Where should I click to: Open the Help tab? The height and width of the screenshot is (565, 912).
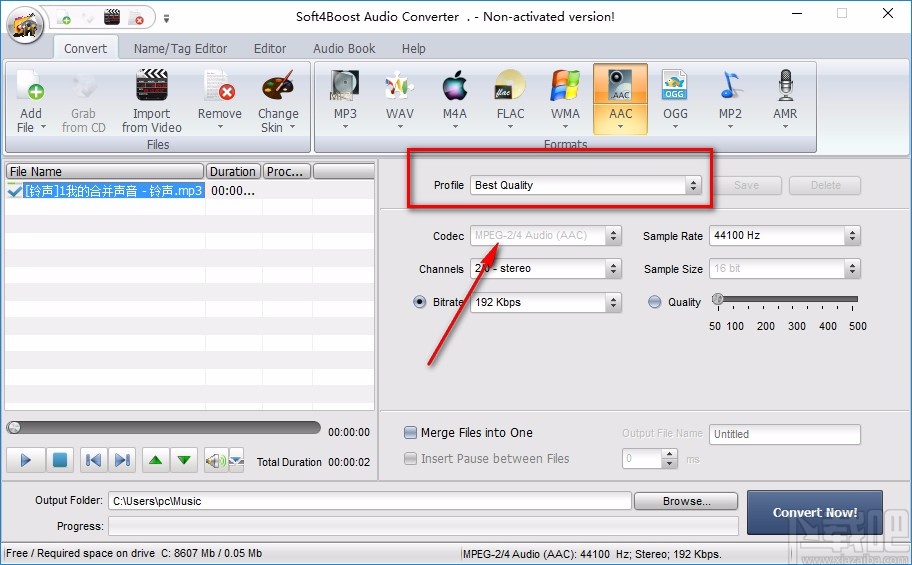coord(414,48)
